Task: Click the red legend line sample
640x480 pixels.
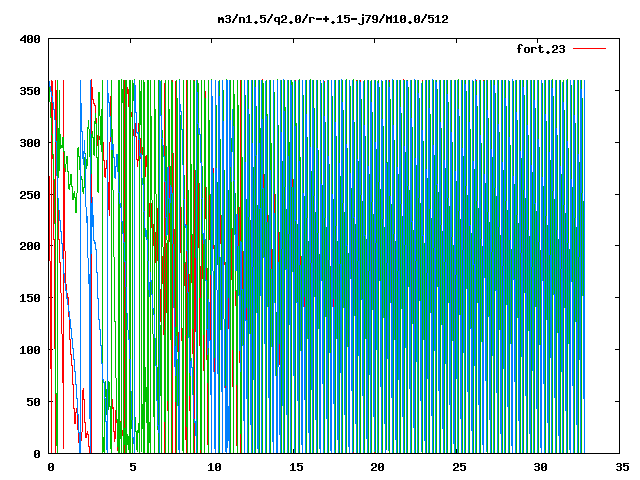Action: coord(589,49)
